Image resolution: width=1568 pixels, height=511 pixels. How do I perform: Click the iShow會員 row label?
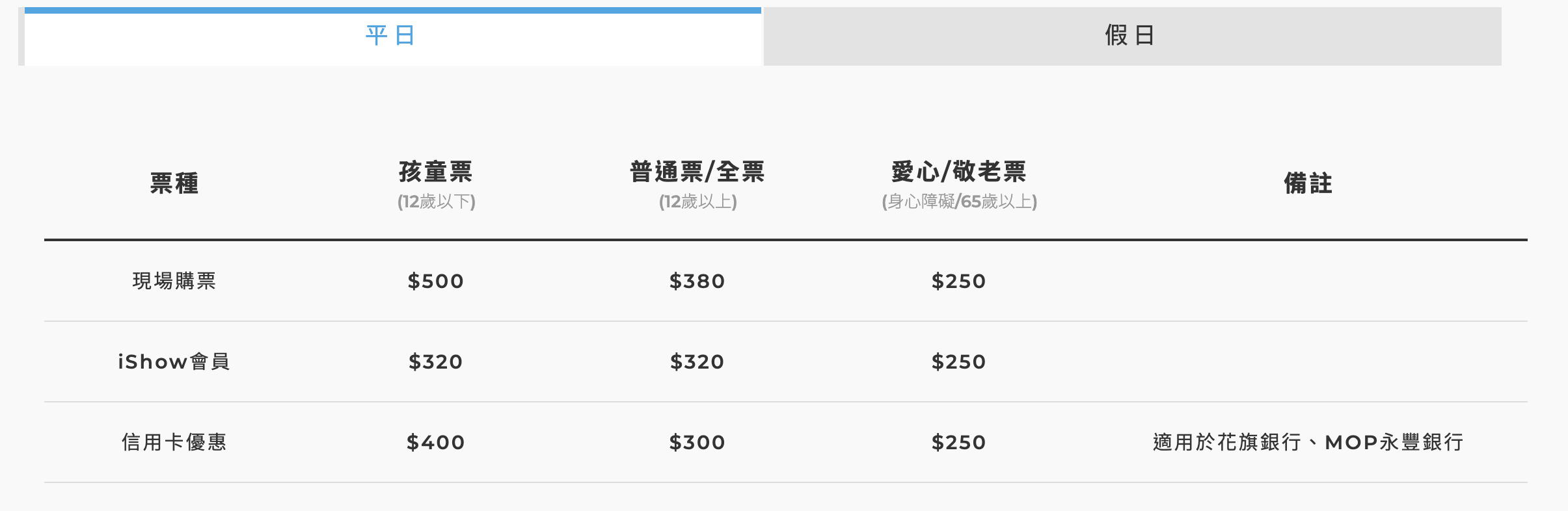174,361
